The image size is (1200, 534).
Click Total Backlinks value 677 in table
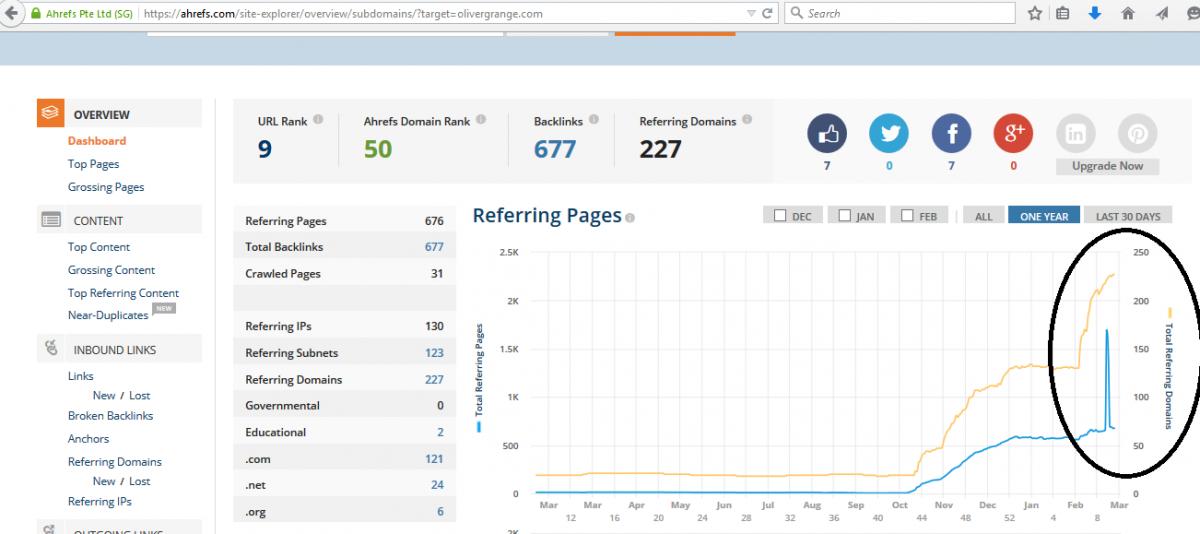(x=434, y=247)
